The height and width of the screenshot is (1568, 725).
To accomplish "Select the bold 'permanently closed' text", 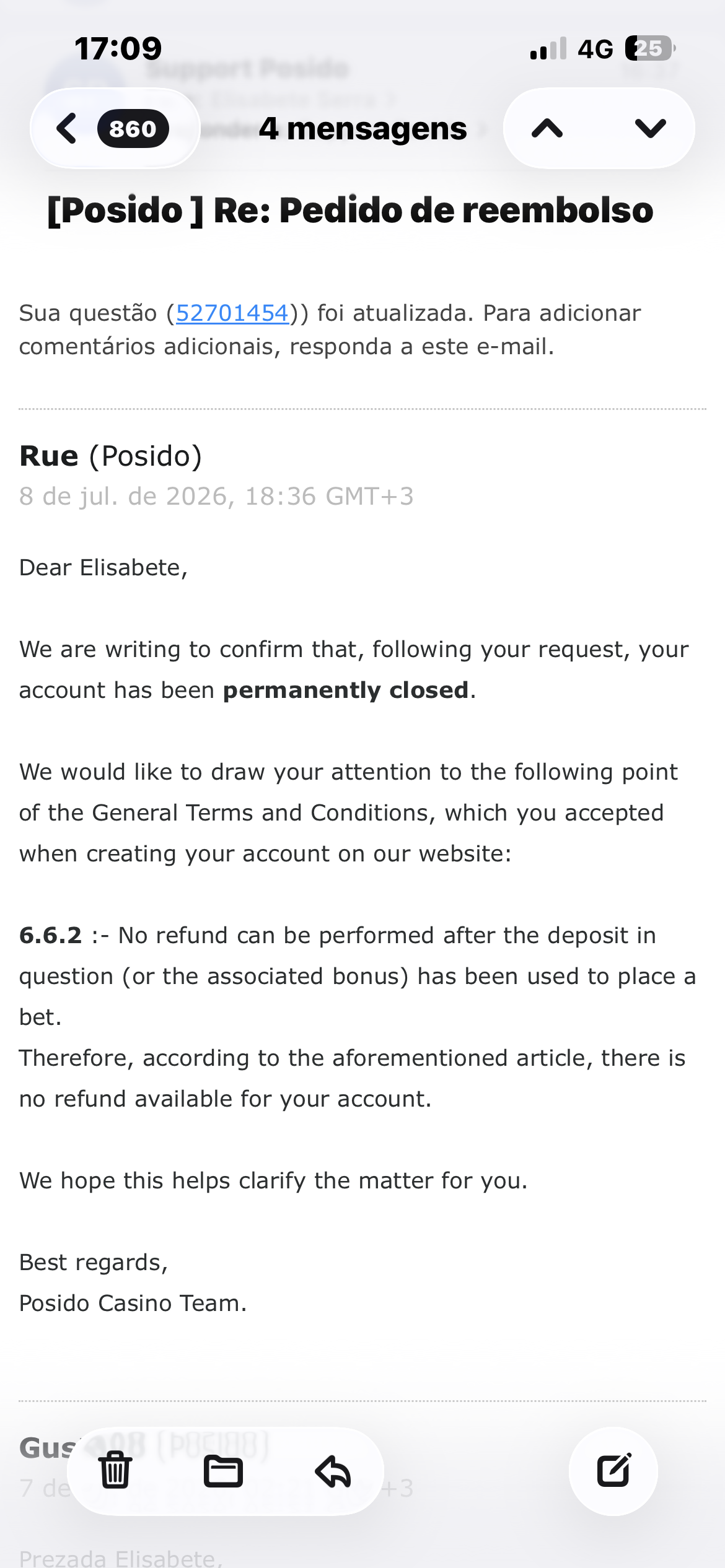I will point(346,690).
